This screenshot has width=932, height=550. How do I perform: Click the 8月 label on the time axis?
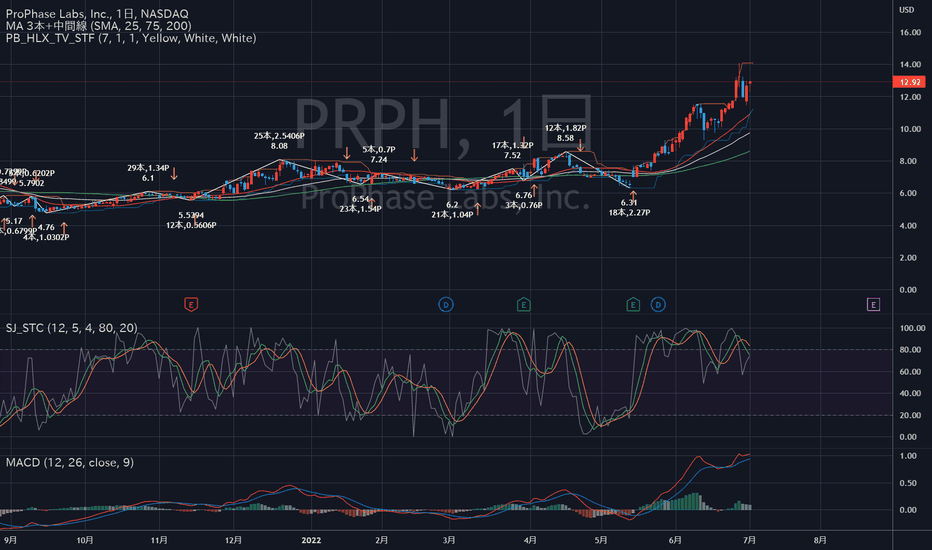click(820, 540)
